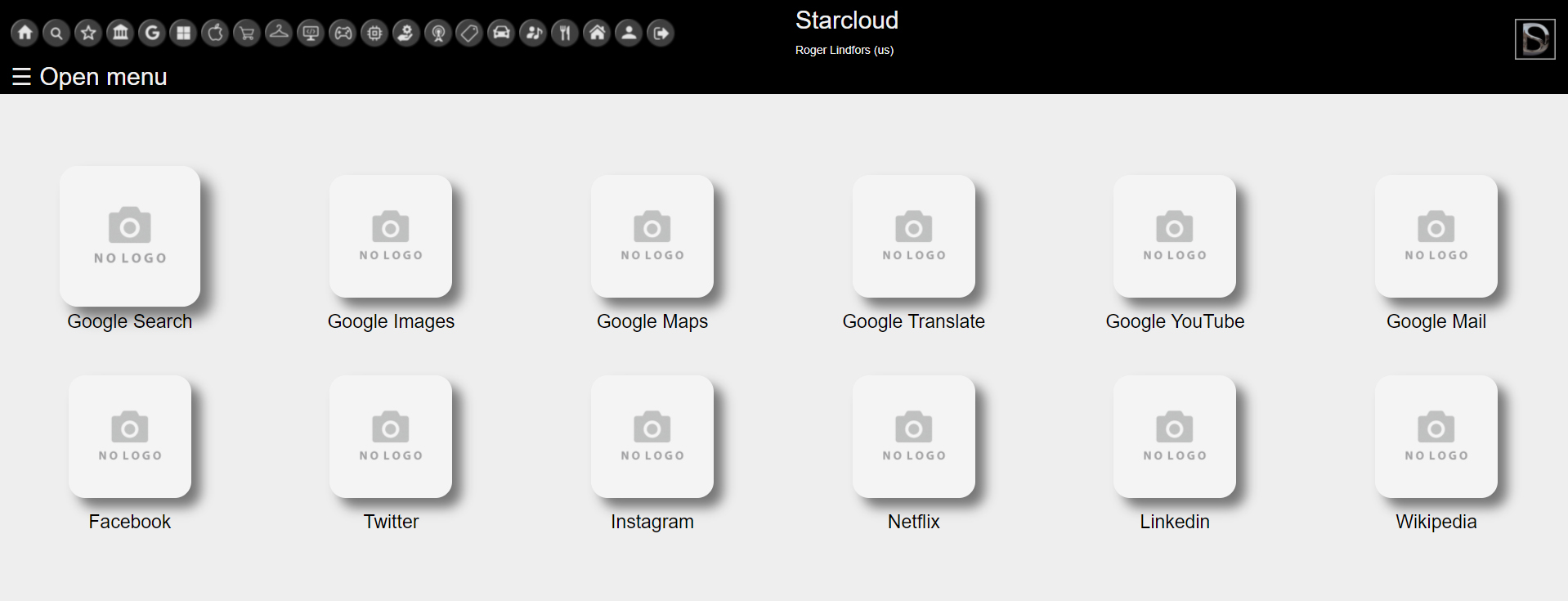Viewport: 1568px width, 601px height.
Task: Click the game controller icon
Action: coord(343,34)
